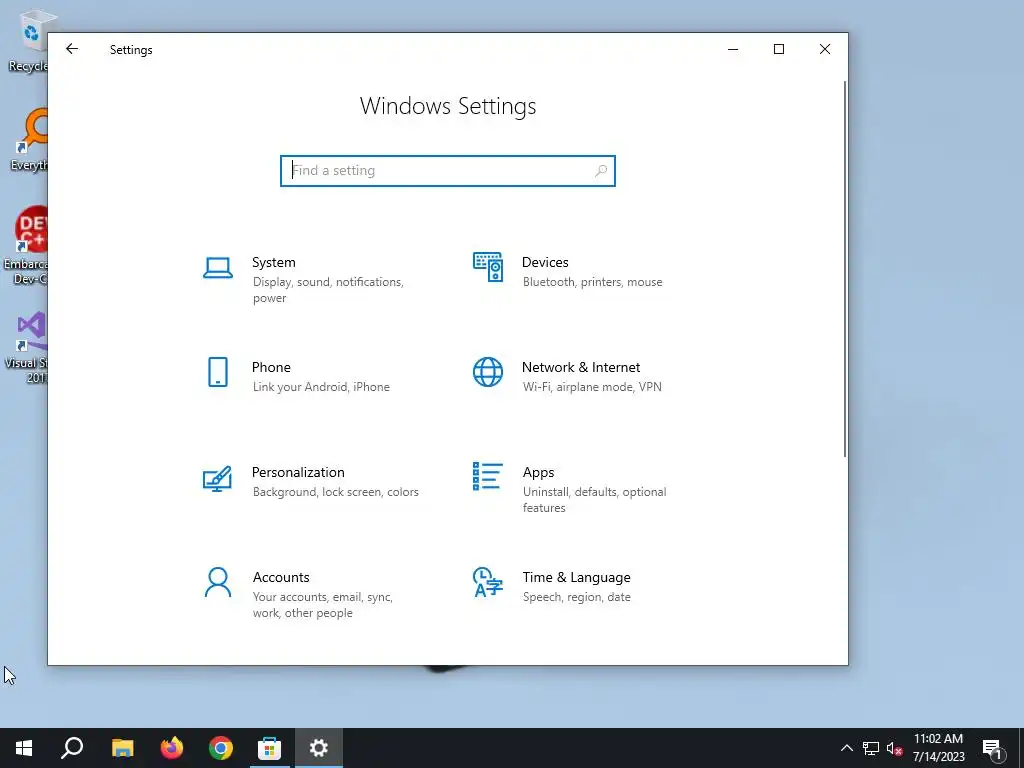Image resolution: width=1024 pixels, height=768 pixels.
Task: Click the Accounts category title
Action: point(281,578)
